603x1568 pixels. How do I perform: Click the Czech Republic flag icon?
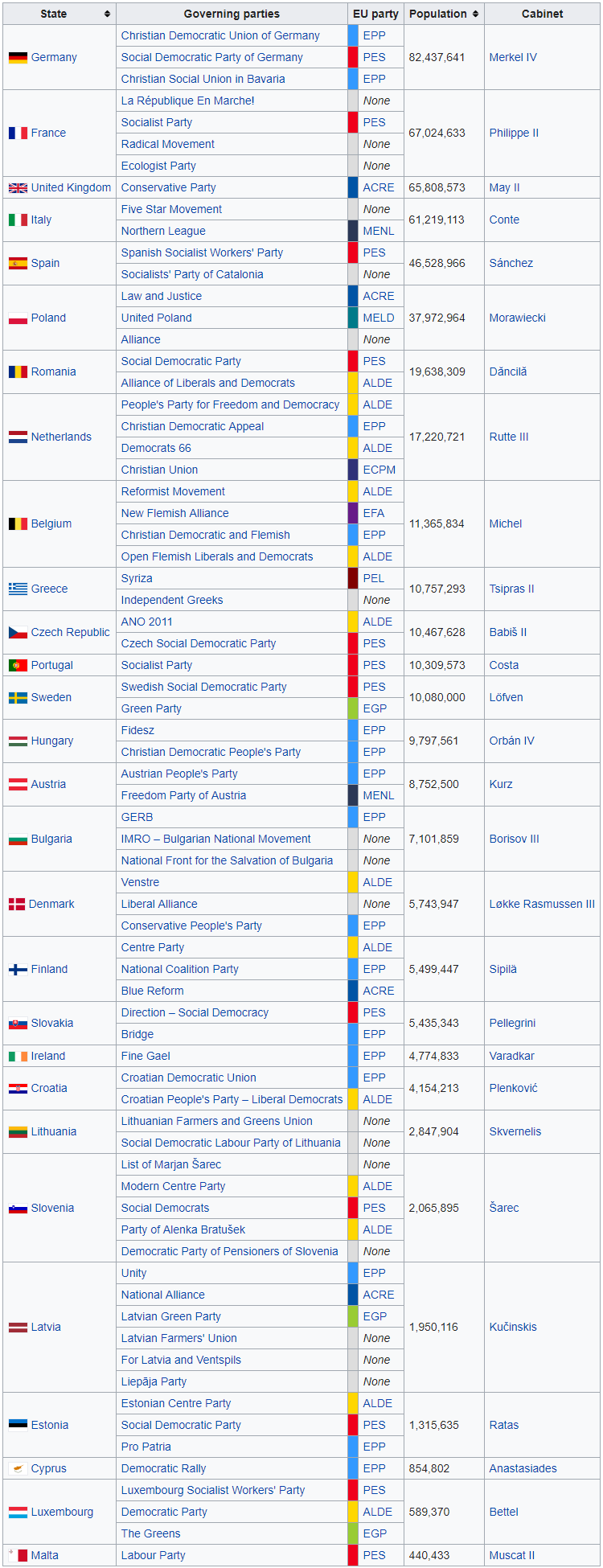click(18, 633)
